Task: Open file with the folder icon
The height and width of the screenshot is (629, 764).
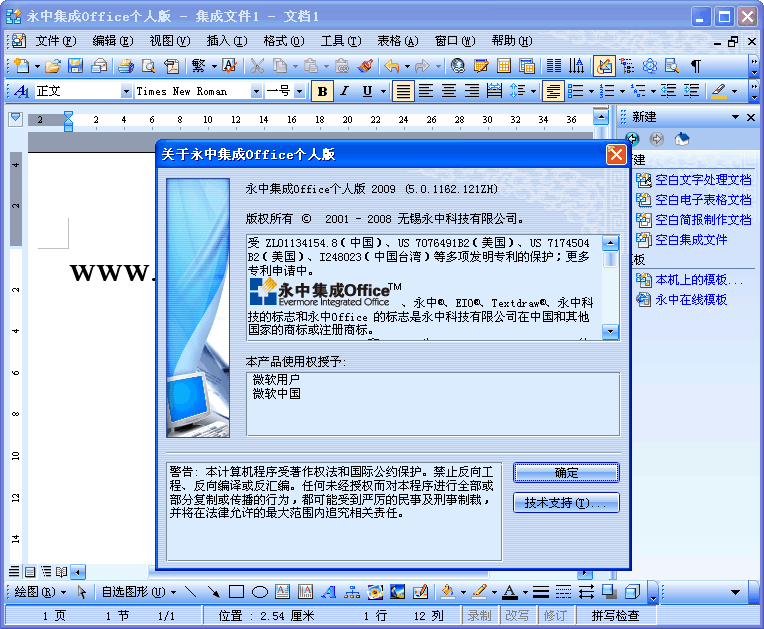Action: (x=53, y=65)
